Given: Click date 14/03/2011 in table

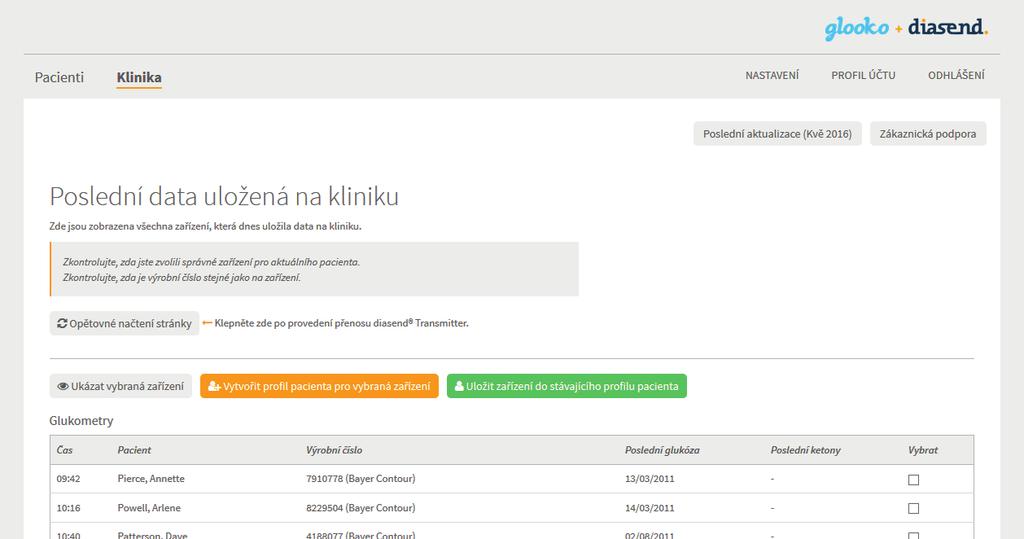Looking at the screenshot, I should pyautogui.click(x=649, y=508).
